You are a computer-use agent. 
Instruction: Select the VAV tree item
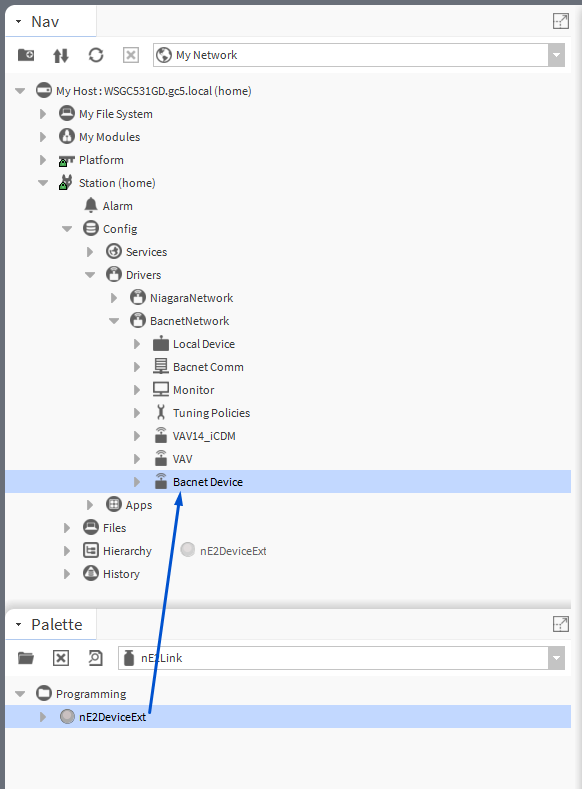(182, 459)
